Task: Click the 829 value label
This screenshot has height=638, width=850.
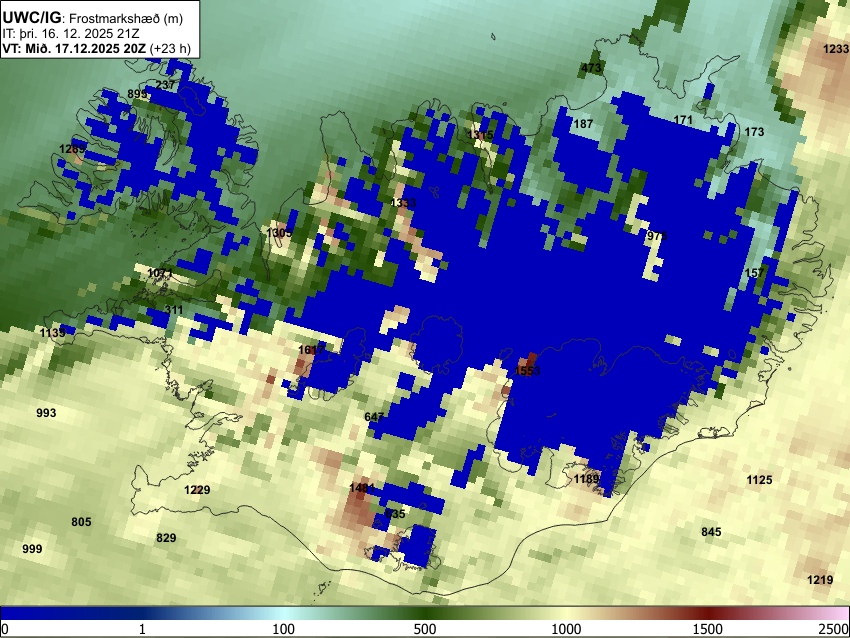Action: (166, 538)
